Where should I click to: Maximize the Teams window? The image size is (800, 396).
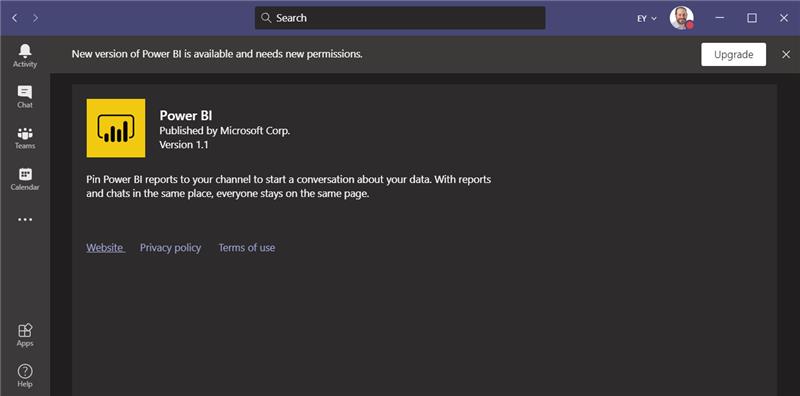[752, 18]
